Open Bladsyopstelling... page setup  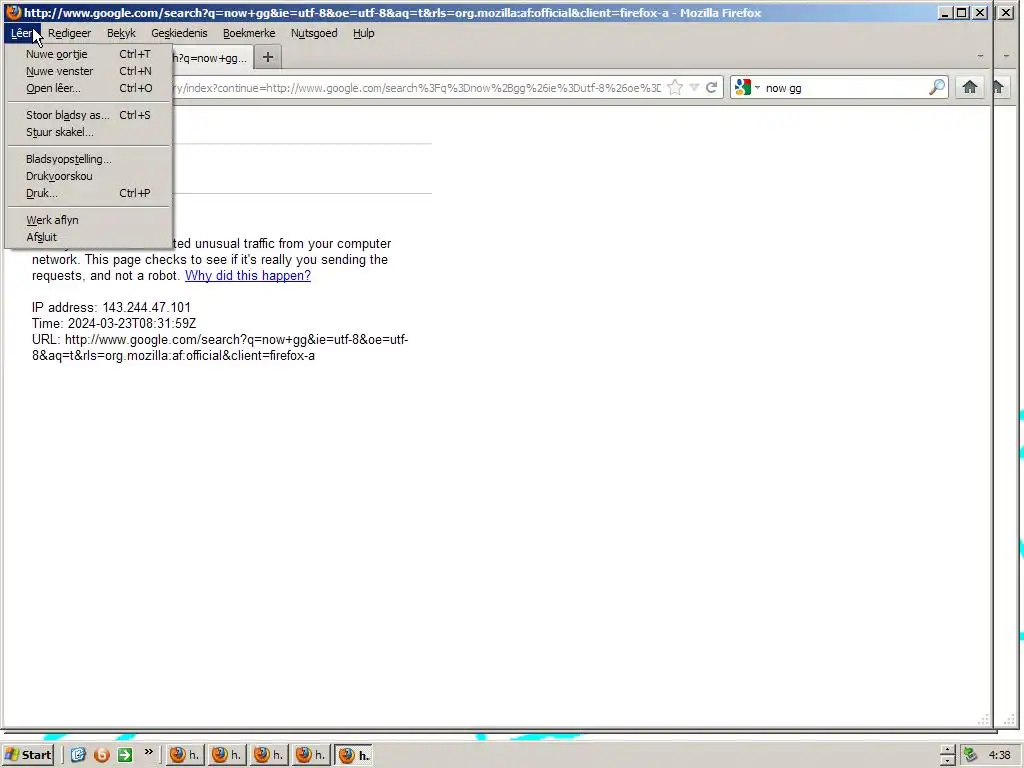click(88, 159)
